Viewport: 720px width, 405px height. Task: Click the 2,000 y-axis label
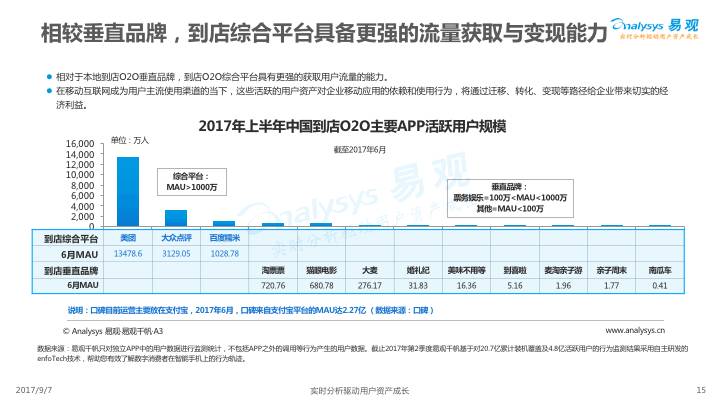coord(82,216)
